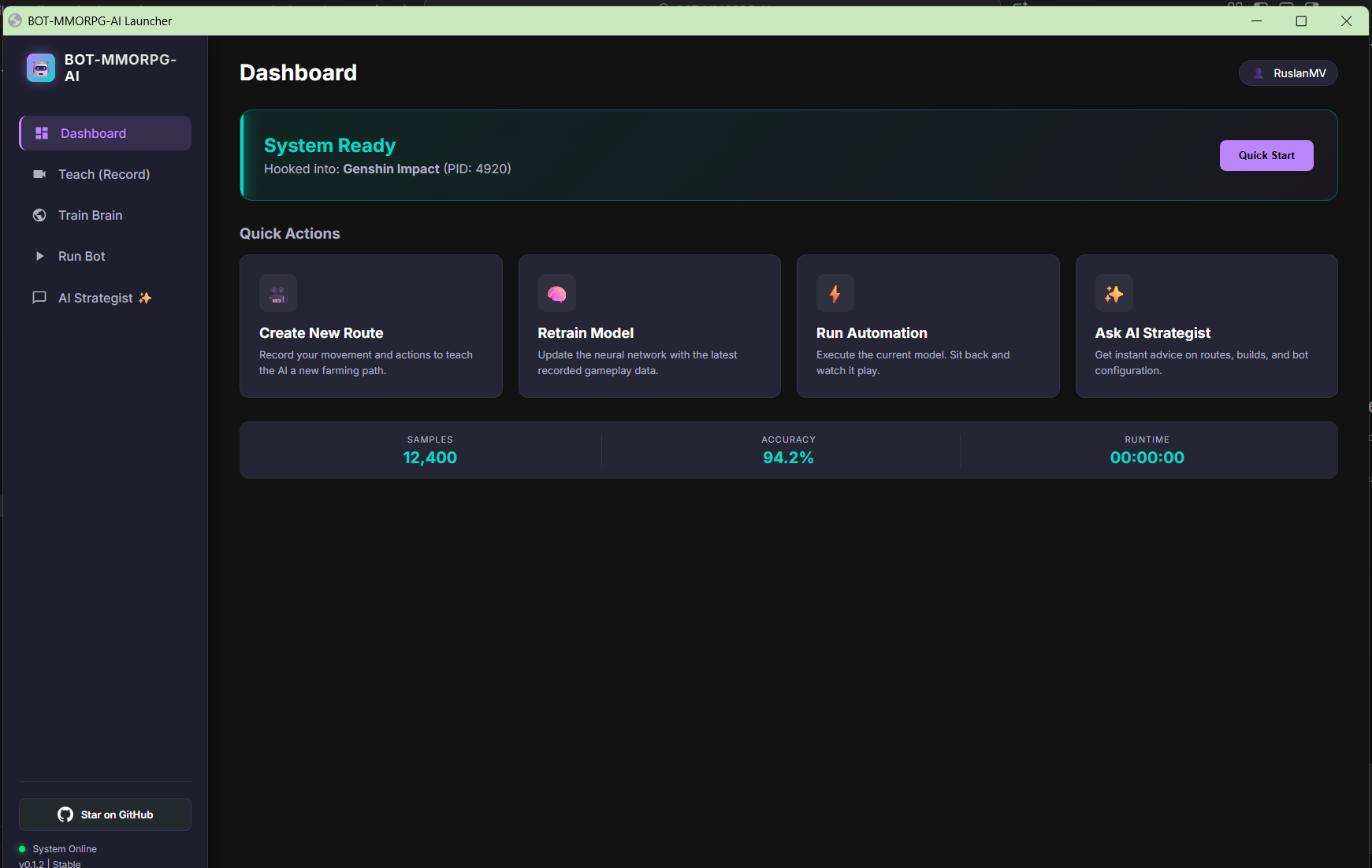Open the RuslanMV user profile button
The width and height of the screenshot is (1372, 868).
1288,73
